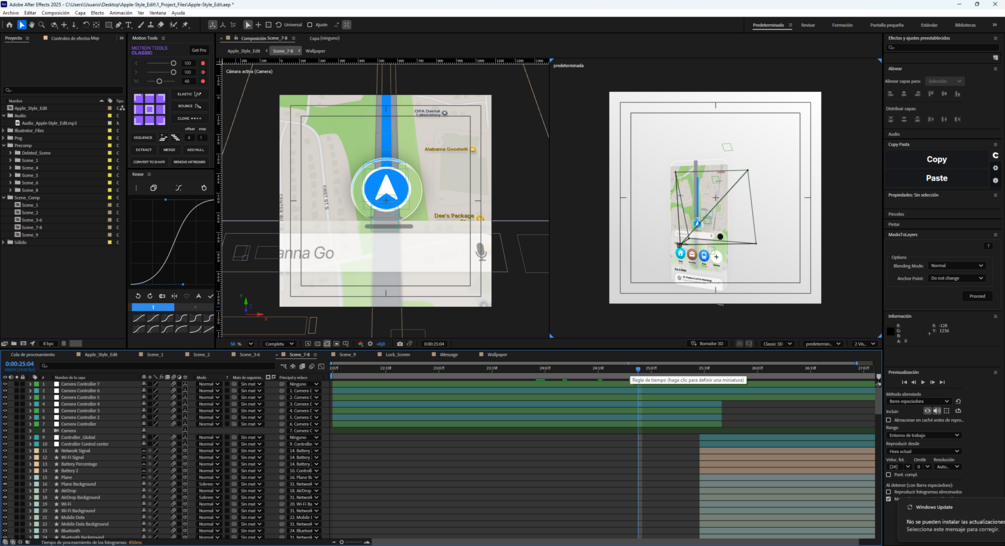This screenshot has height=546, width=1005.
Task: Open Entorno de trabajo range dropdown
Action: (924, 435)
